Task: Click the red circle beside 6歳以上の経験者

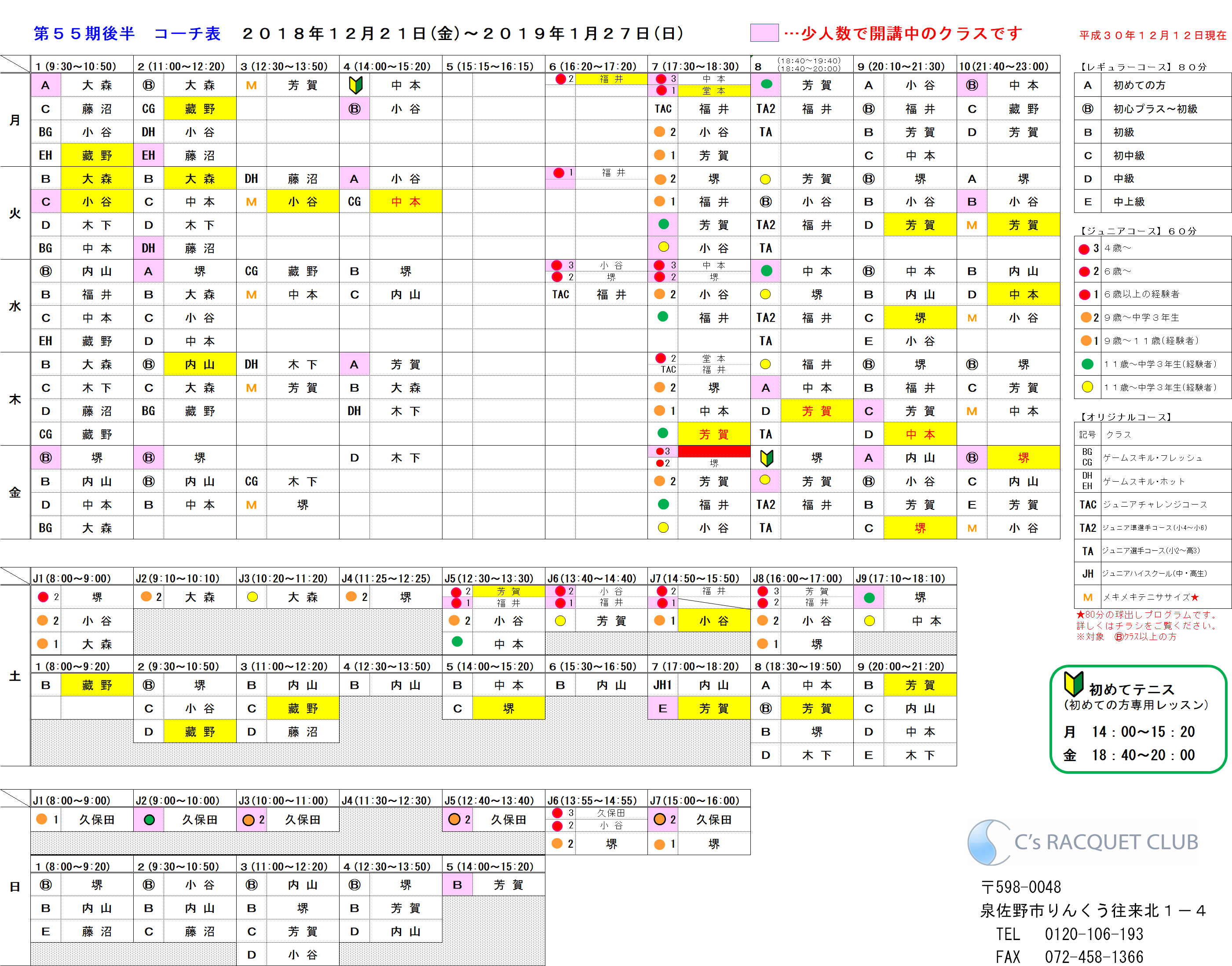Action: [1084, 295]
